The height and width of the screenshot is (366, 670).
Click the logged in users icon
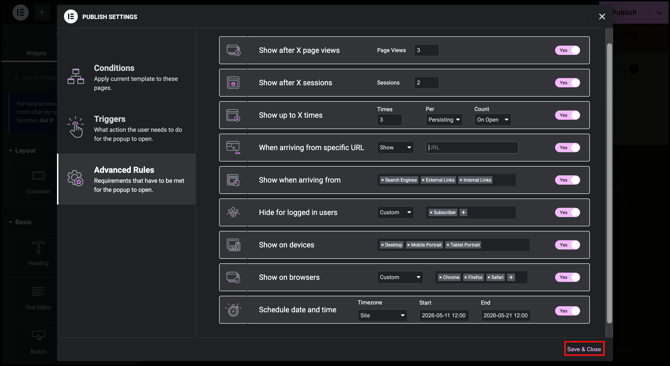coord(233,212)
